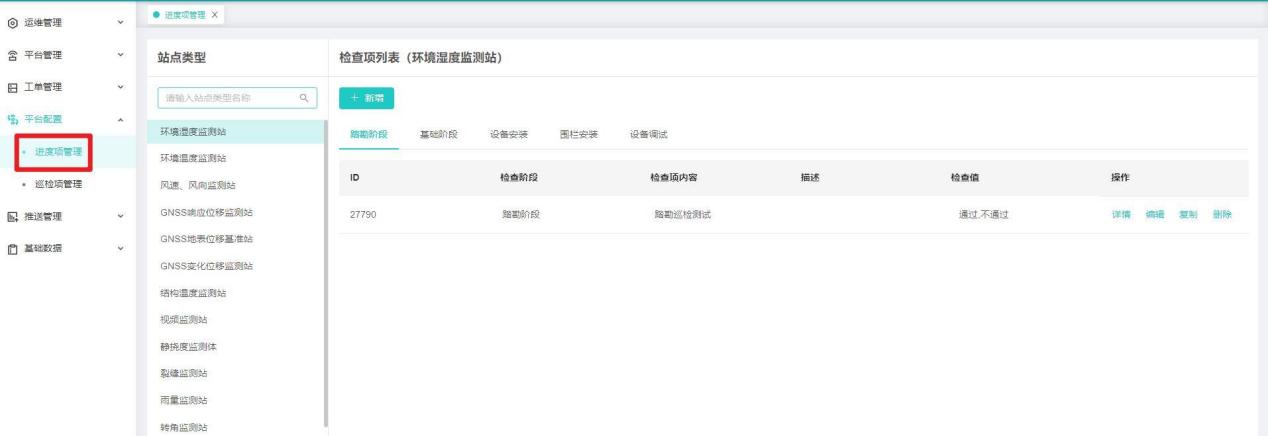Click the search magnifier icon in 站点类型

click(x=304, y=98)
